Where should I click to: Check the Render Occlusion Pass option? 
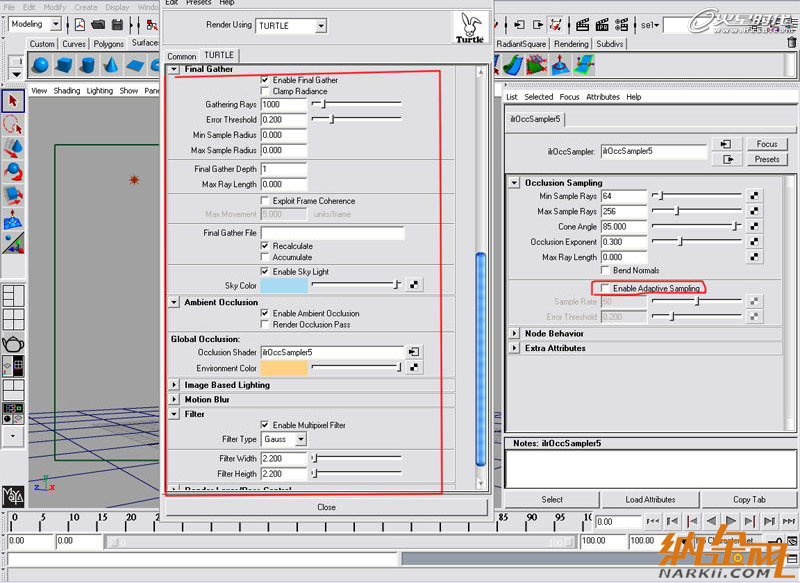click(265, 324)
